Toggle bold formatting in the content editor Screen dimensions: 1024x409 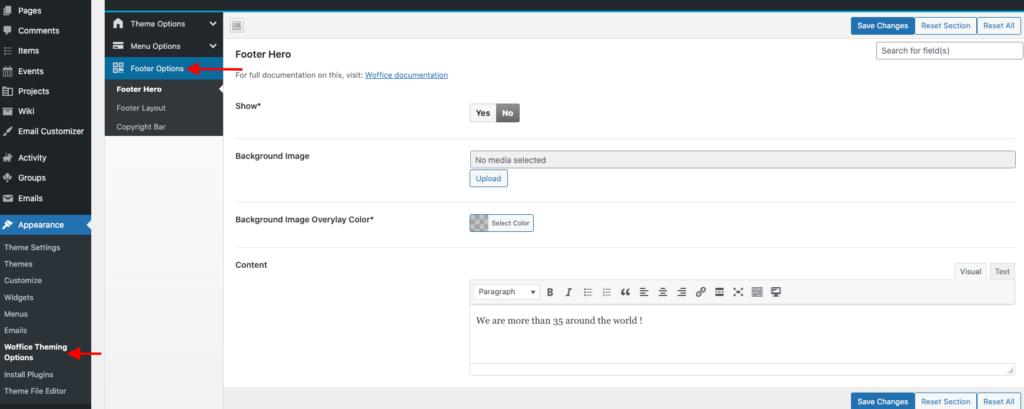(550, 292)
